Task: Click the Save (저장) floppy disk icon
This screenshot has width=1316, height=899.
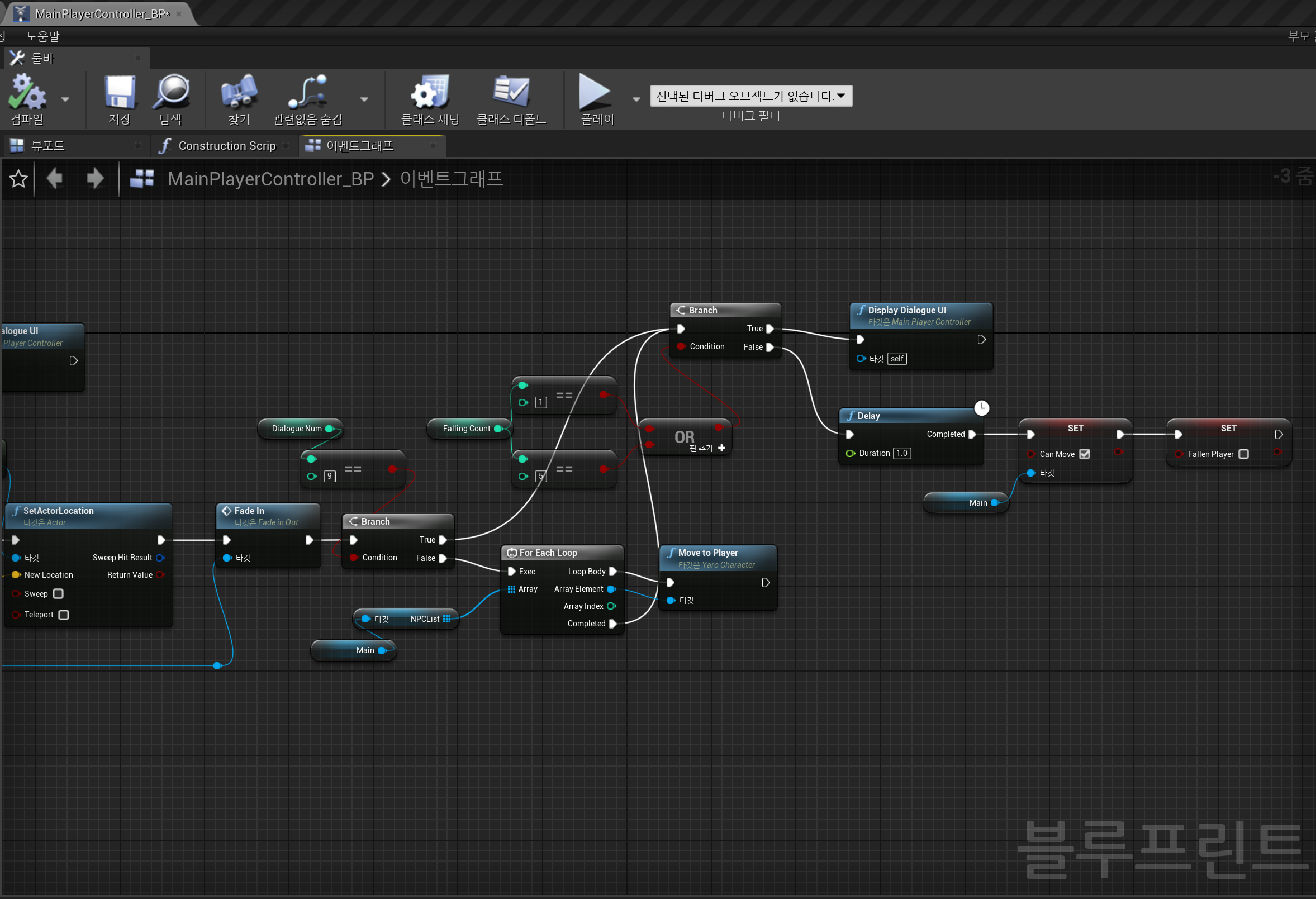Action: point(120,93)
